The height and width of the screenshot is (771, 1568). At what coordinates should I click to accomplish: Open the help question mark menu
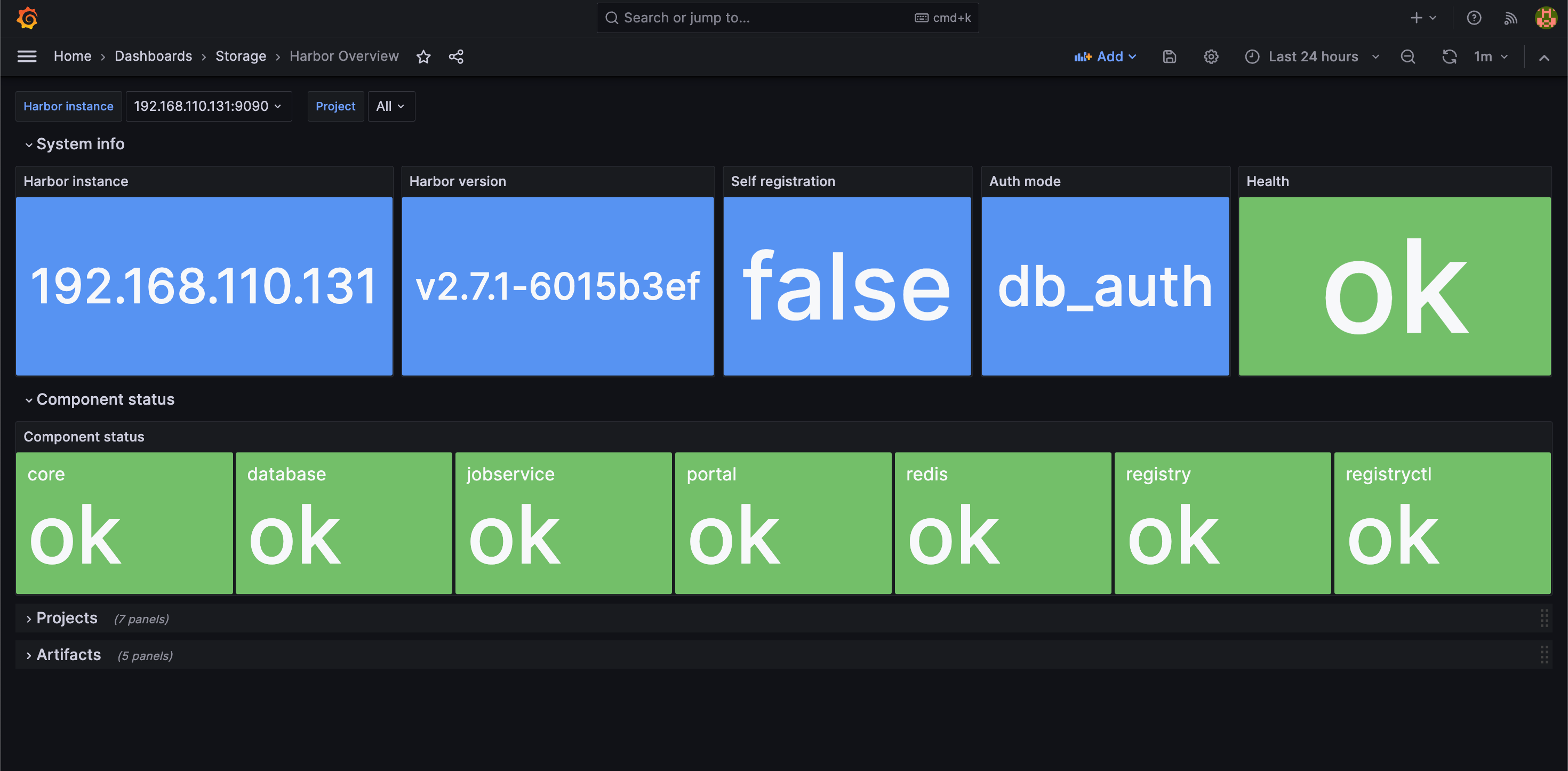(x=1474, y=18)
